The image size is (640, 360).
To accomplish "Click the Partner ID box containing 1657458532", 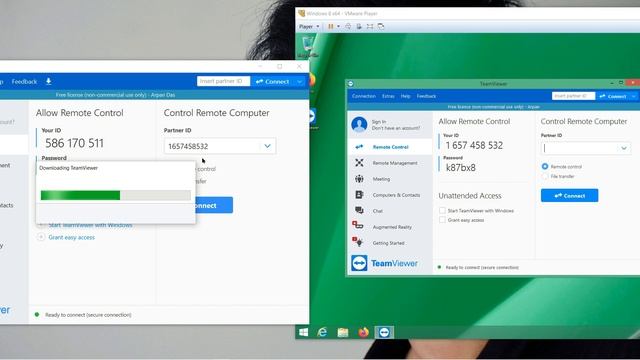I will click(x=220, y=146).
